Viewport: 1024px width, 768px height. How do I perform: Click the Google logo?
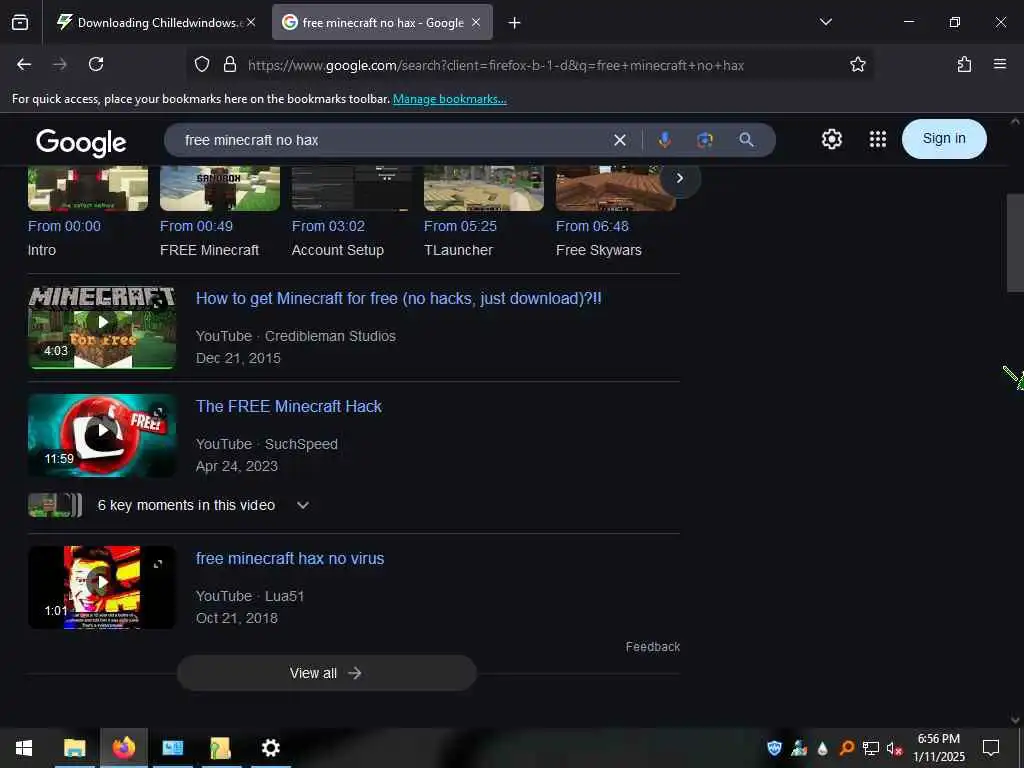coord(81,142)
